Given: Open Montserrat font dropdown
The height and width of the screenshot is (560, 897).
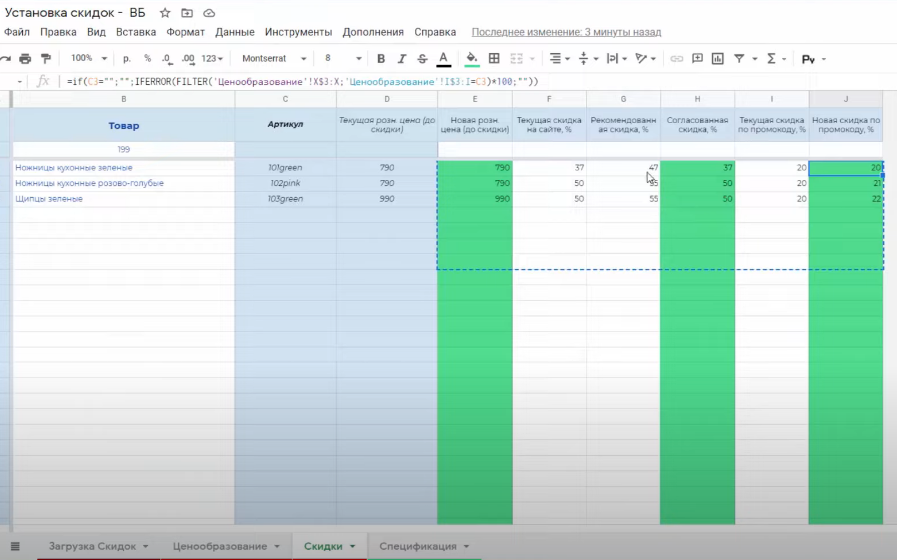Looking at the screenshot, I should point(274,58).
